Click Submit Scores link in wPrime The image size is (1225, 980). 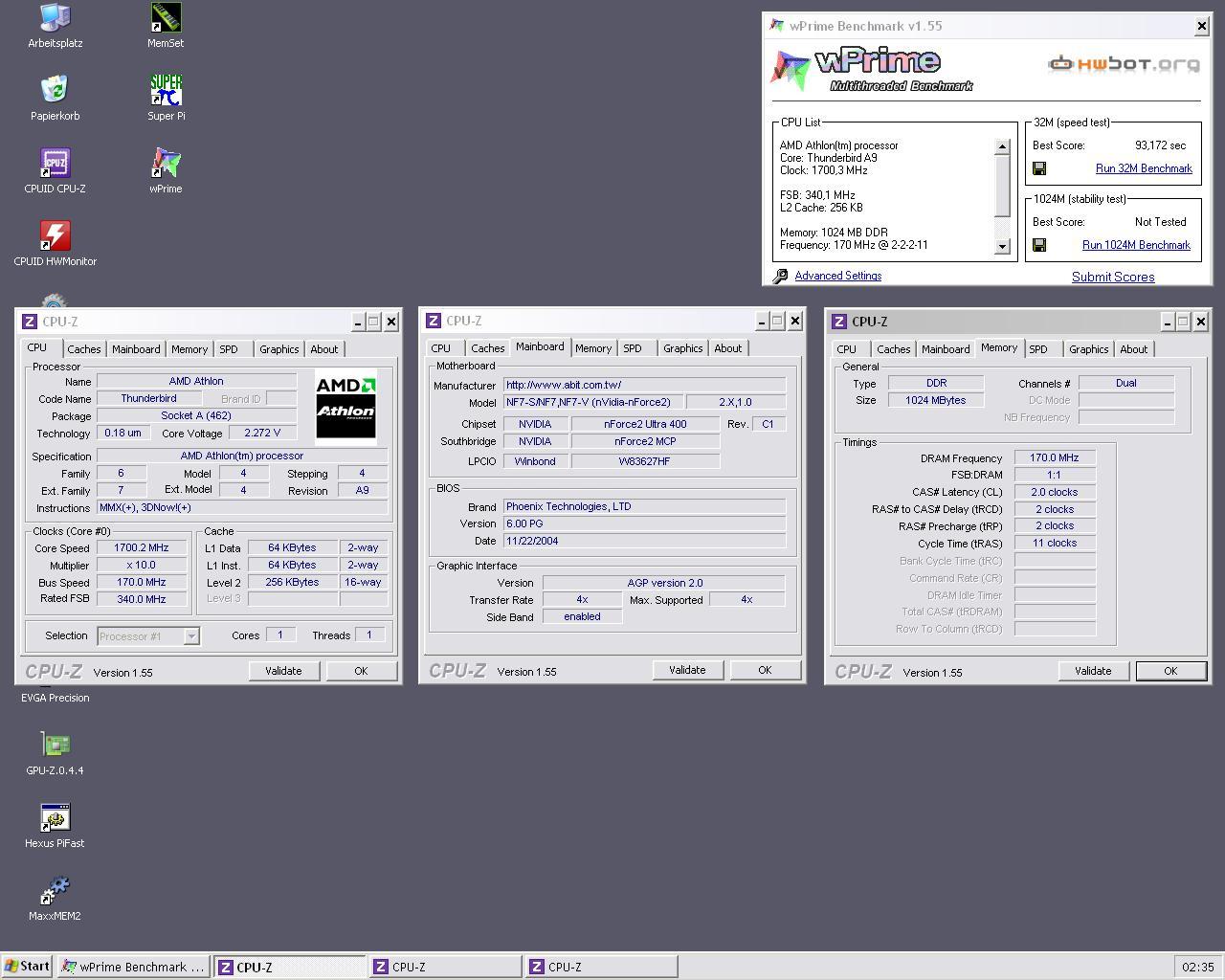point(1113,277)
